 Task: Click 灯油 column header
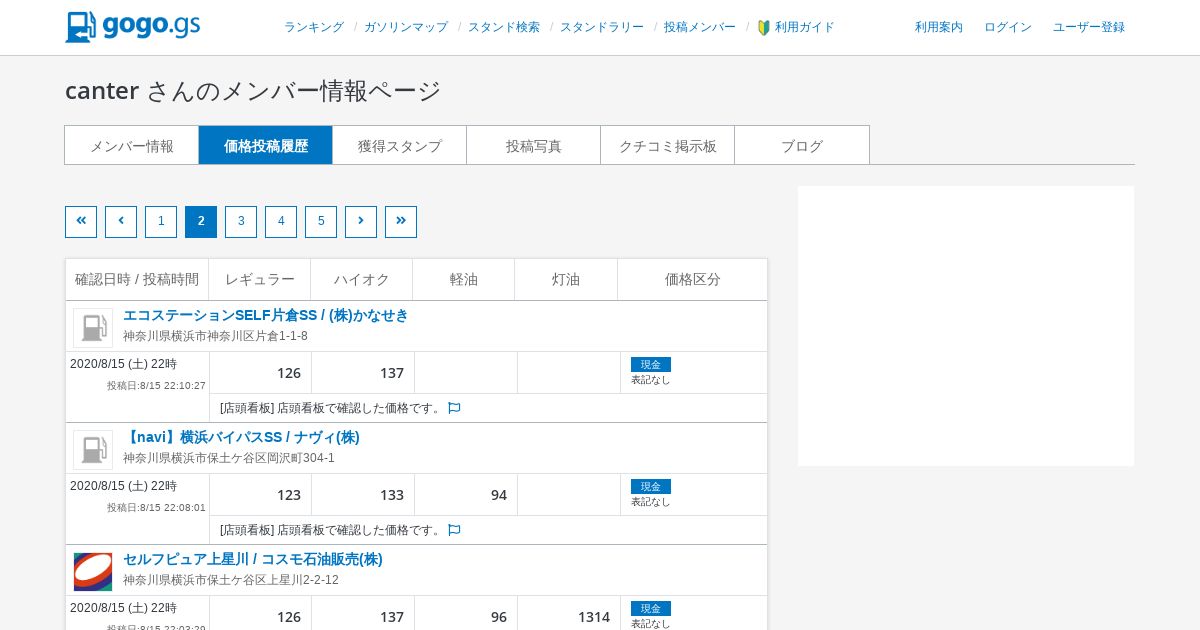pyautogui.click(x=566, y=280)
